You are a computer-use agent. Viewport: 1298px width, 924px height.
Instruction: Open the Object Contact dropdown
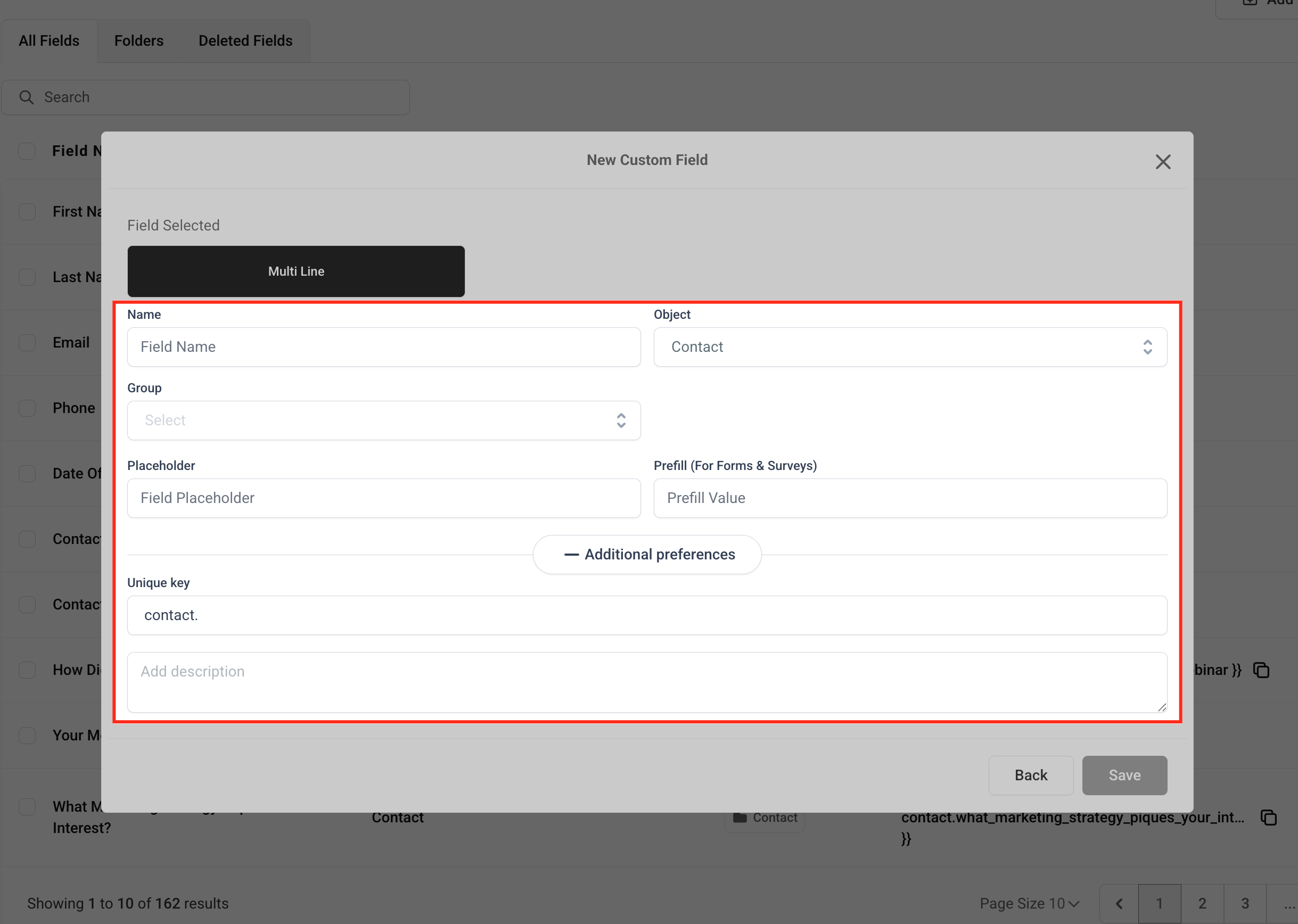910,347
